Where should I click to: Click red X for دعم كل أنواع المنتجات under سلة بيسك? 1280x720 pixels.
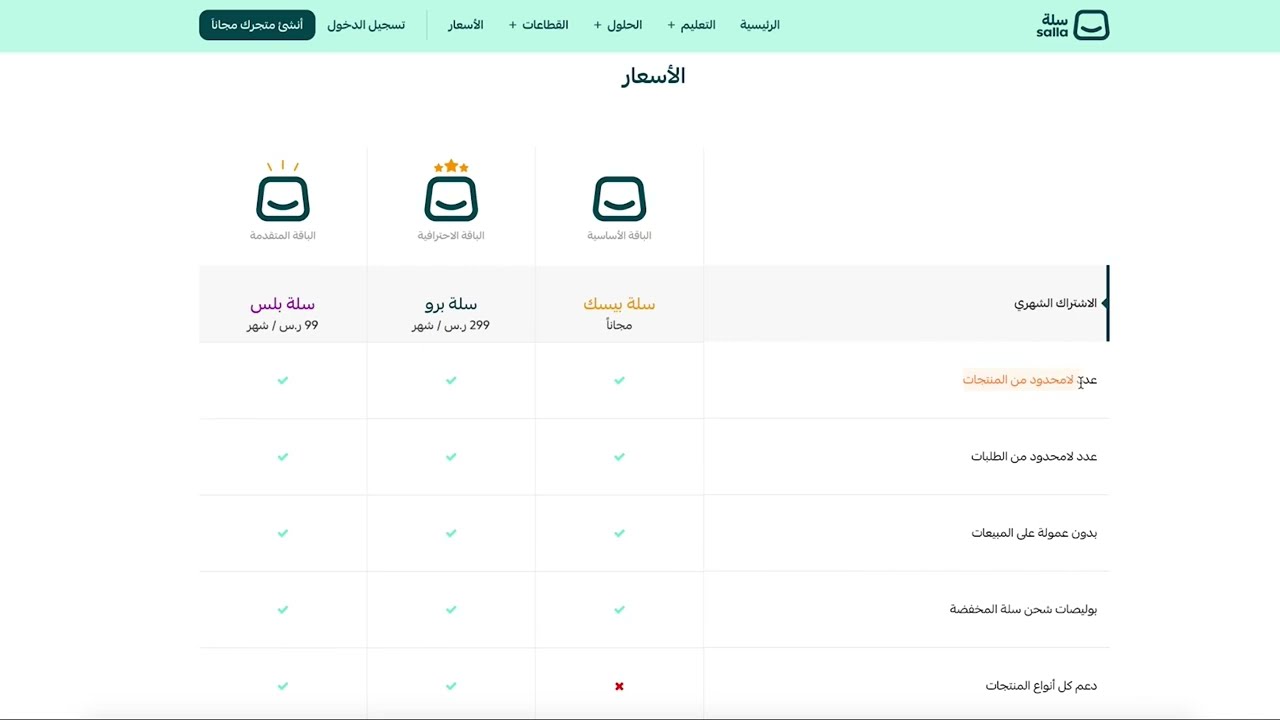click(619, 686)
